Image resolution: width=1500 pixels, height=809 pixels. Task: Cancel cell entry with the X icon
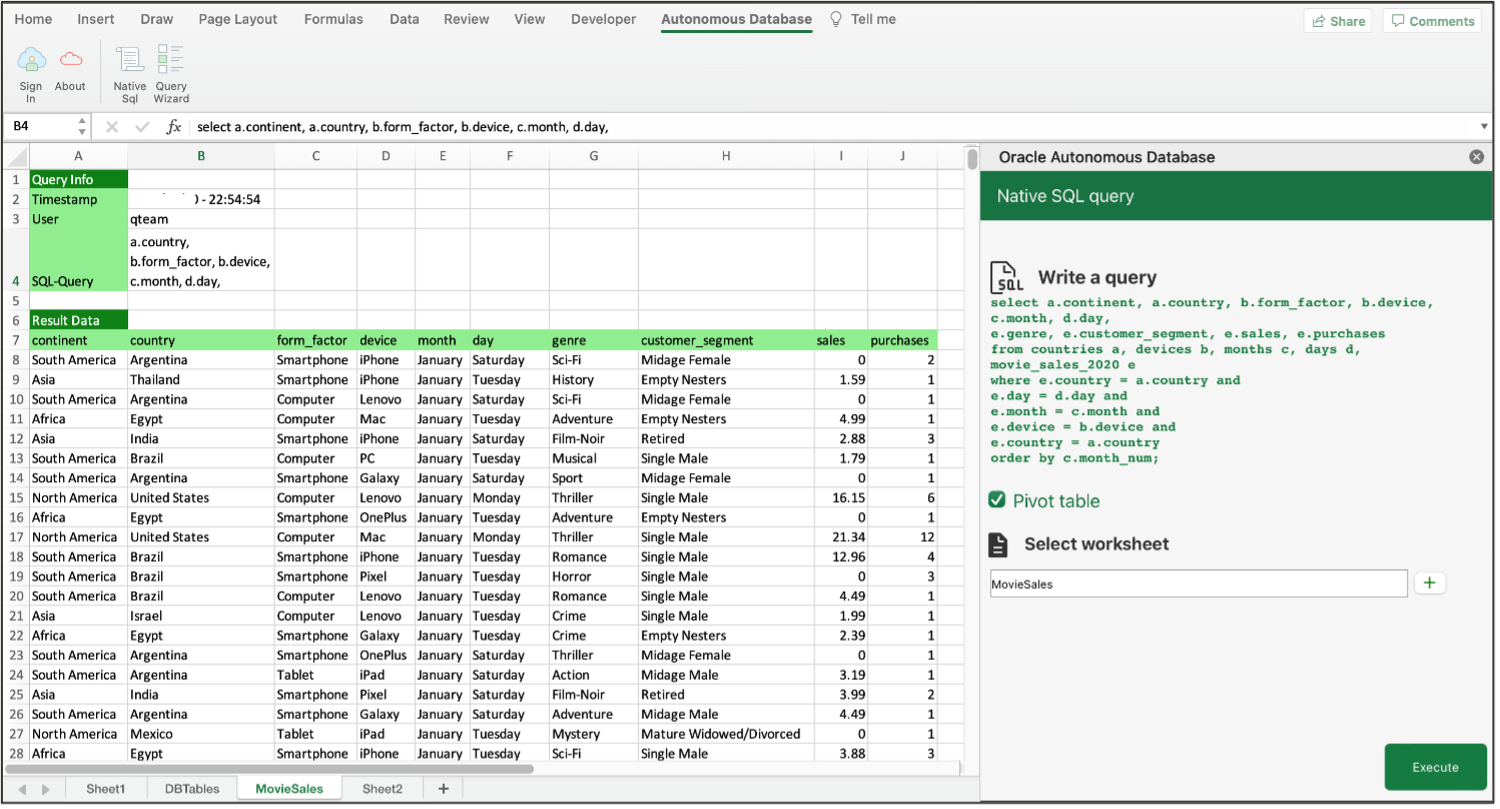click(x=111, y=126)
